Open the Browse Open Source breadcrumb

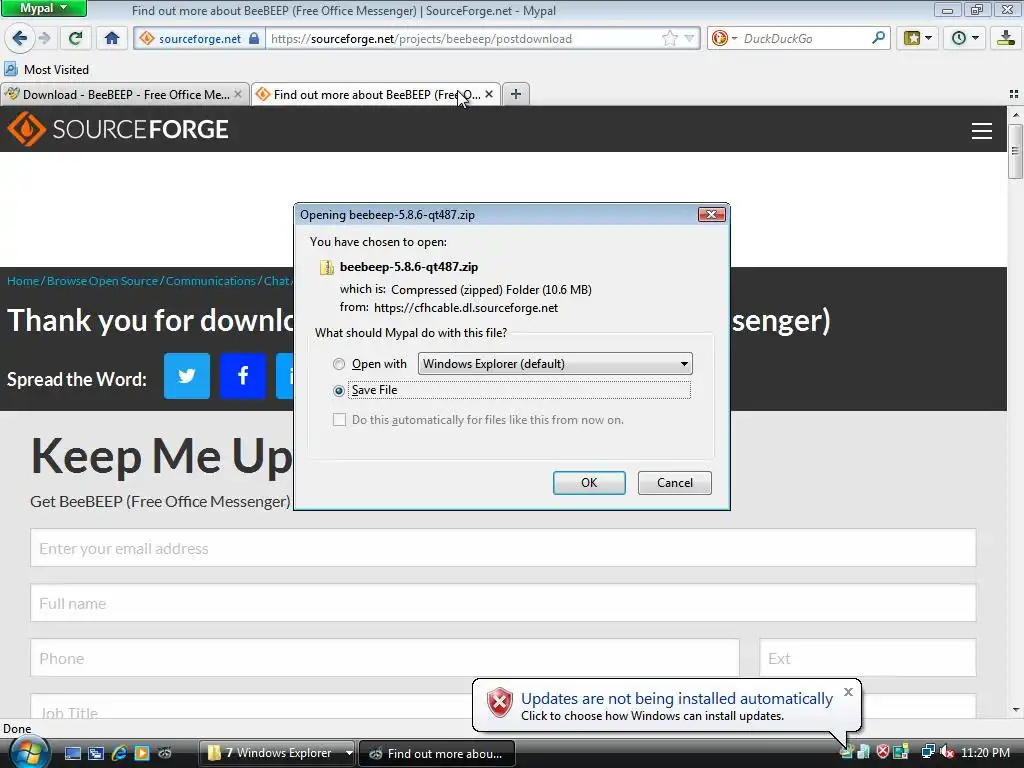[x=102, y=281]
